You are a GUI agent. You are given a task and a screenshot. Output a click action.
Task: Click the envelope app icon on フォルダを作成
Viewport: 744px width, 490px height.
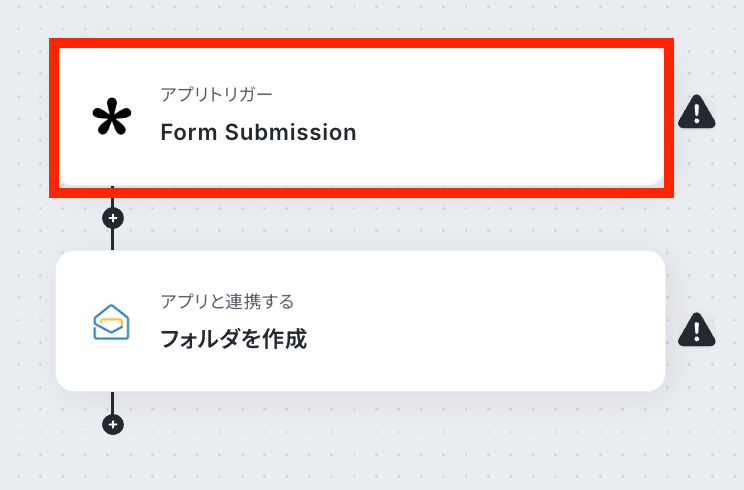[x=112, y=322]
